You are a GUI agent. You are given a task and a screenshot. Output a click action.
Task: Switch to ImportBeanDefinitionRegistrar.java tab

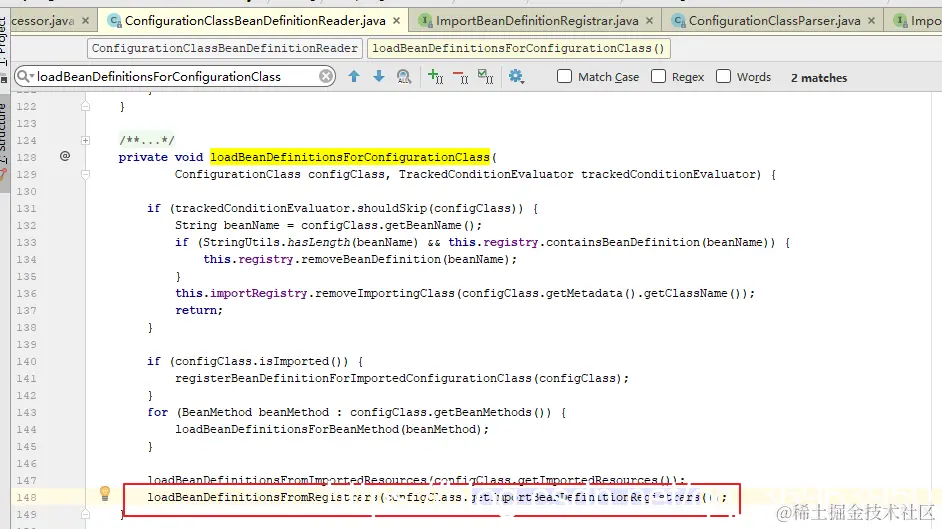[536, 20]
